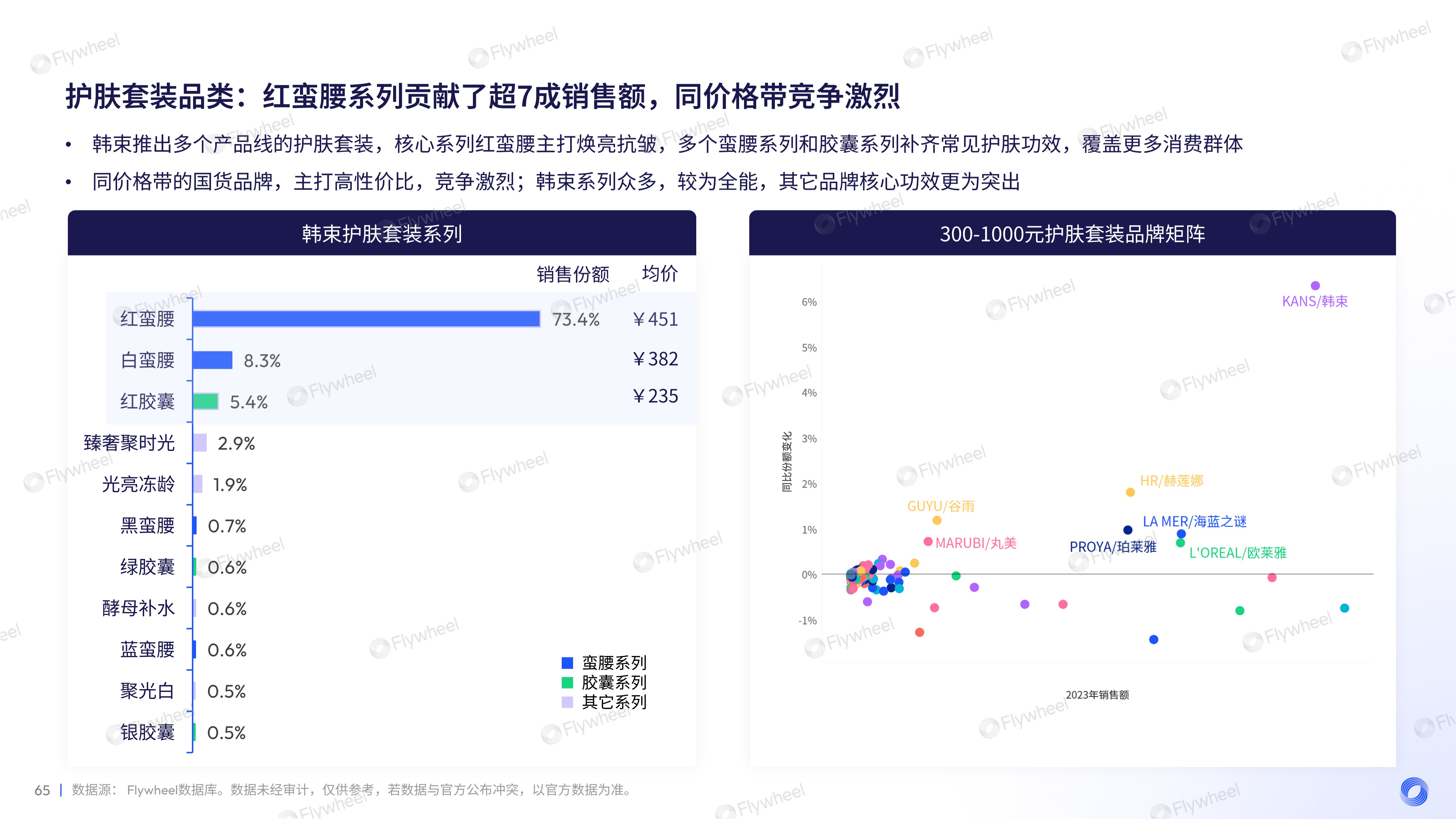The height and width of the screenshot is (819, 1456).
Task: Click the 白蛮腰 row label
Action: click(x=148, y=360)
